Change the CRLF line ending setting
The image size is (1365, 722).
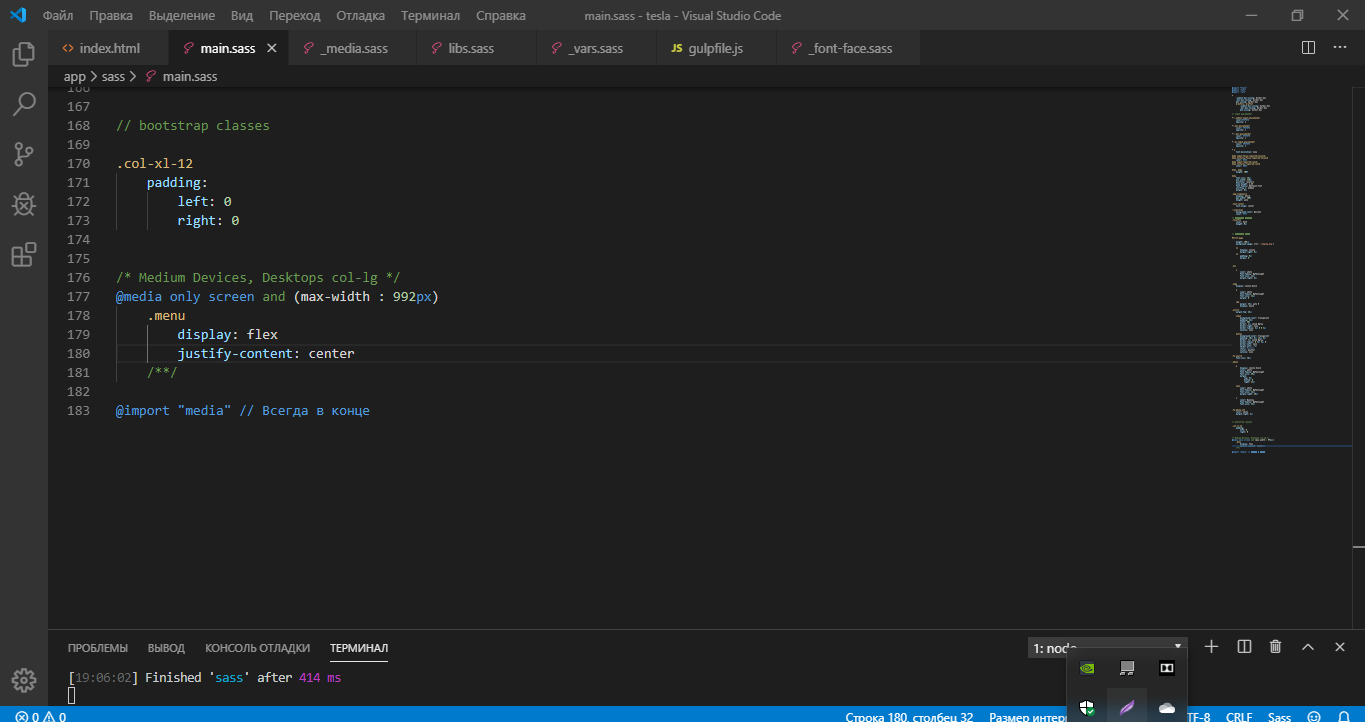[x=1239, y=716]
